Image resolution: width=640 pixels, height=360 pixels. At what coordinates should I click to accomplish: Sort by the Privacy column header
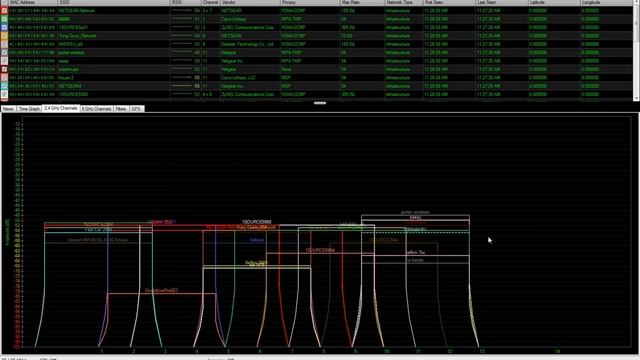click(x=310, y=2)
